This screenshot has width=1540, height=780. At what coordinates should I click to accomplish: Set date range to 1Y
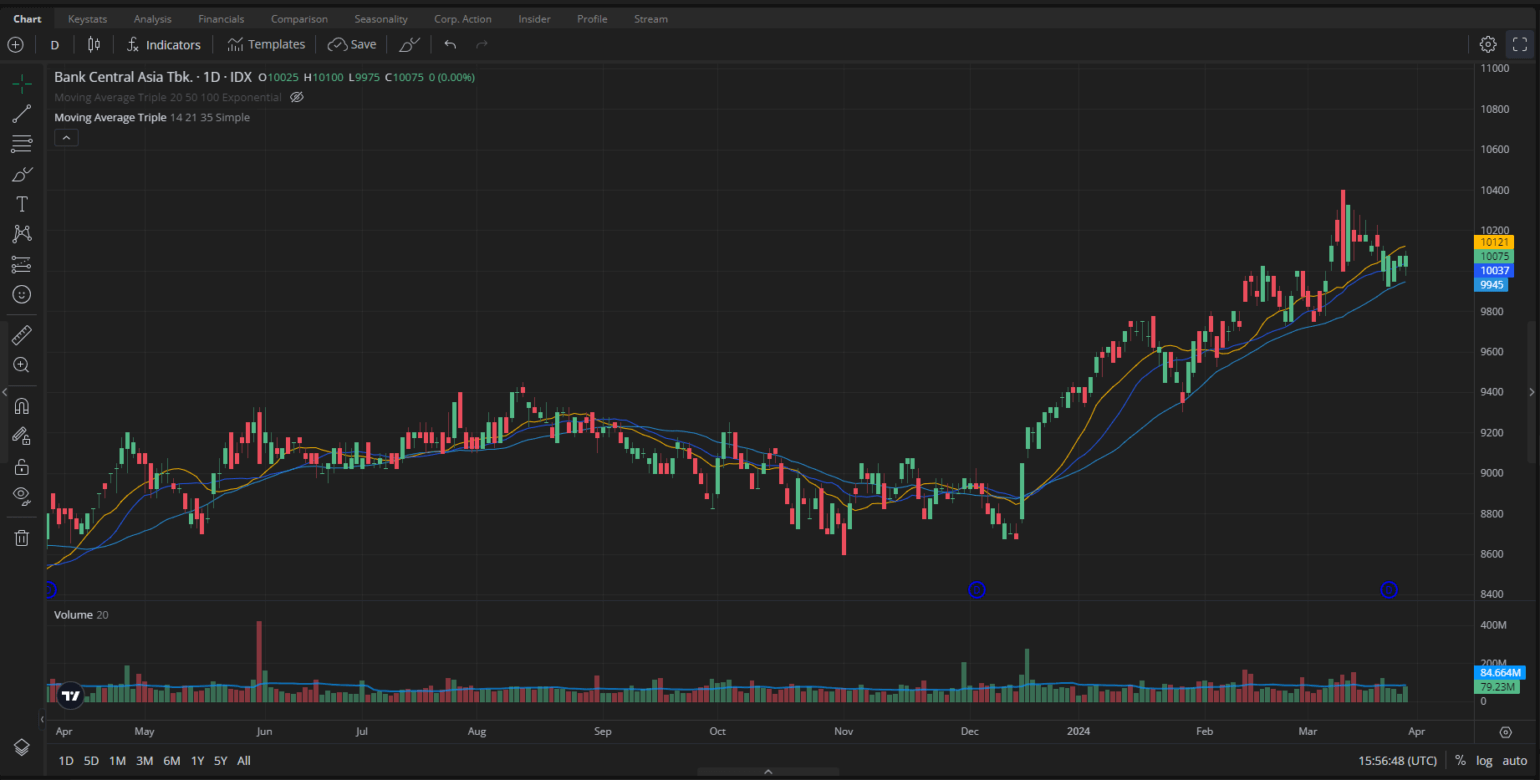[x=197, y=761]
